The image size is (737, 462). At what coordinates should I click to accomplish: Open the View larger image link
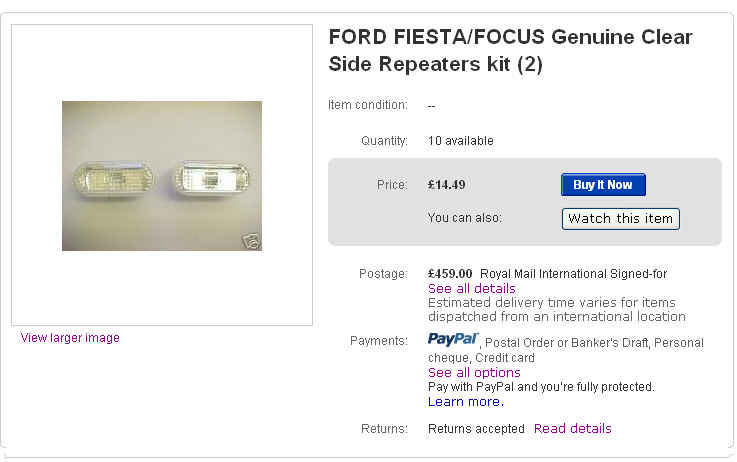pyautogui.click(x=70, y=338)
